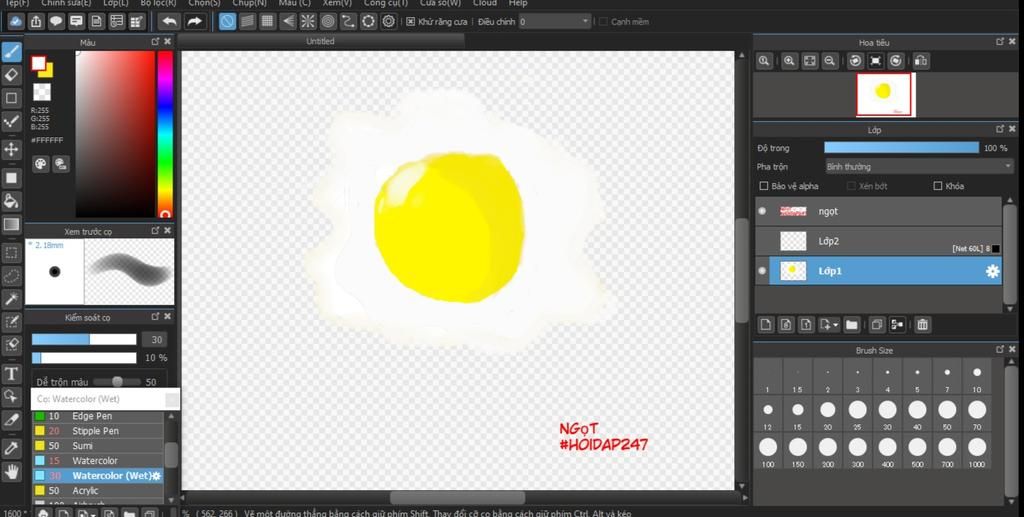Image resolution: width=1024 pixels, height=517 pixels.
Task: Click the foreground color swatch
Action: [39, 63]
